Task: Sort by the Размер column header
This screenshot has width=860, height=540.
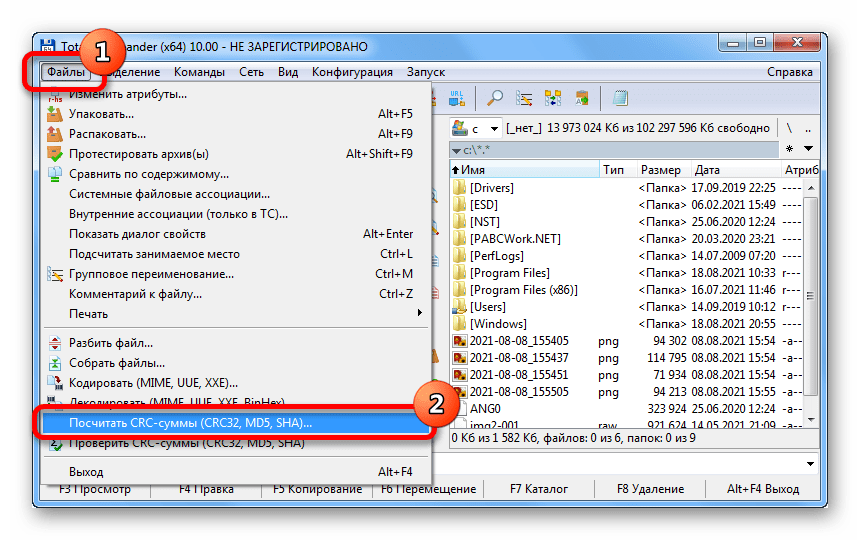Action: [x=663, y=170]
